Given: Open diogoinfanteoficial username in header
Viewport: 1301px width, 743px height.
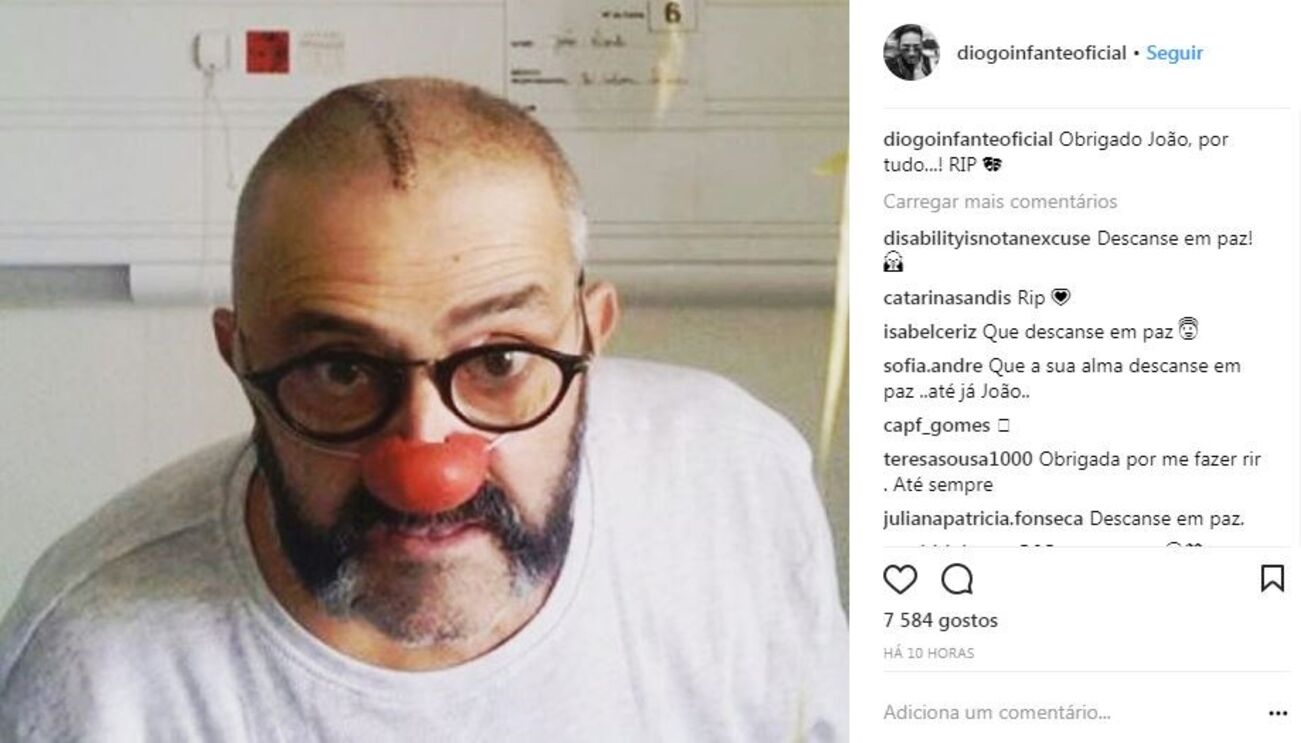Looking at the screenshot, I should 1041,53.
